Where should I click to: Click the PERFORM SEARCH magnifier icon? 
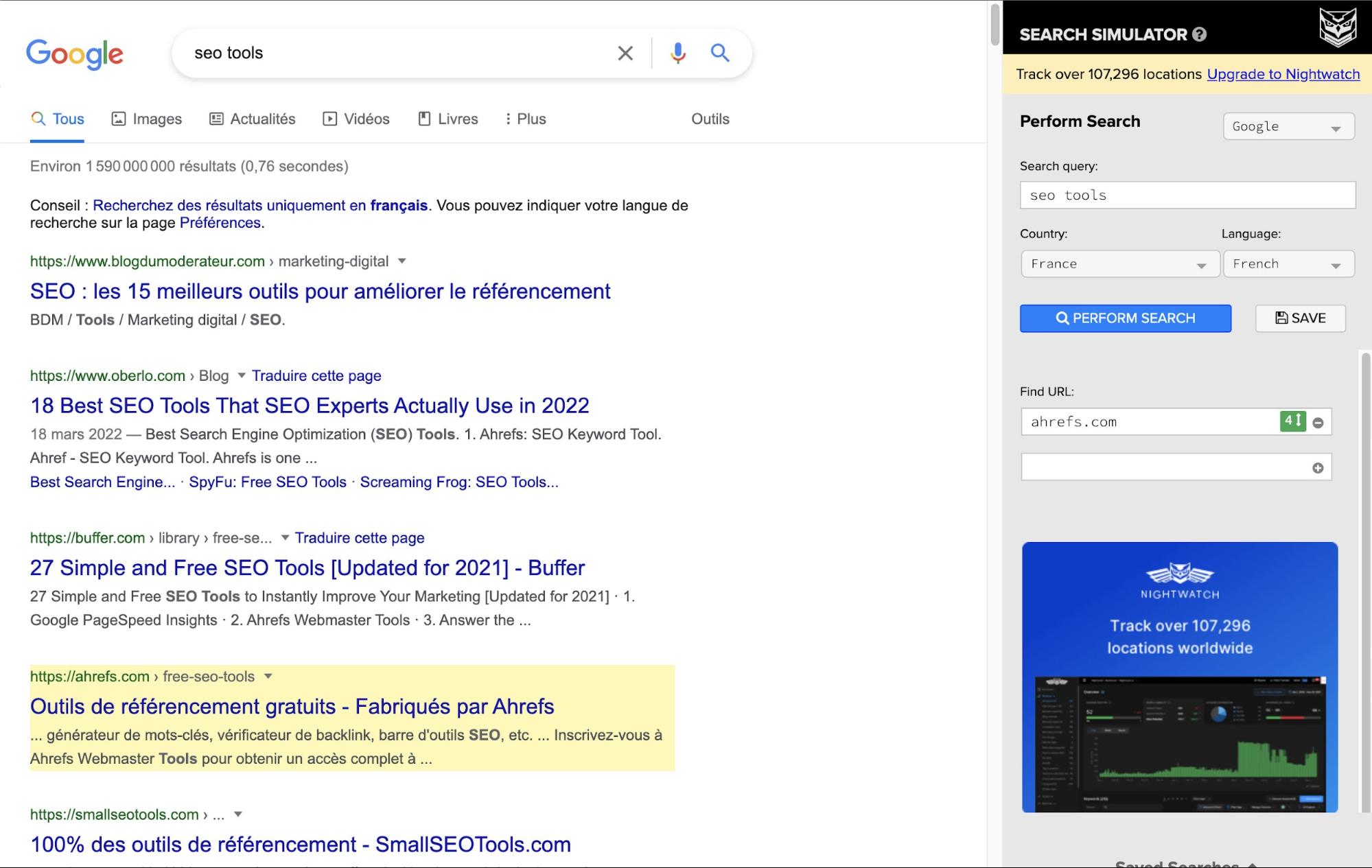[x=1062, y=318]
